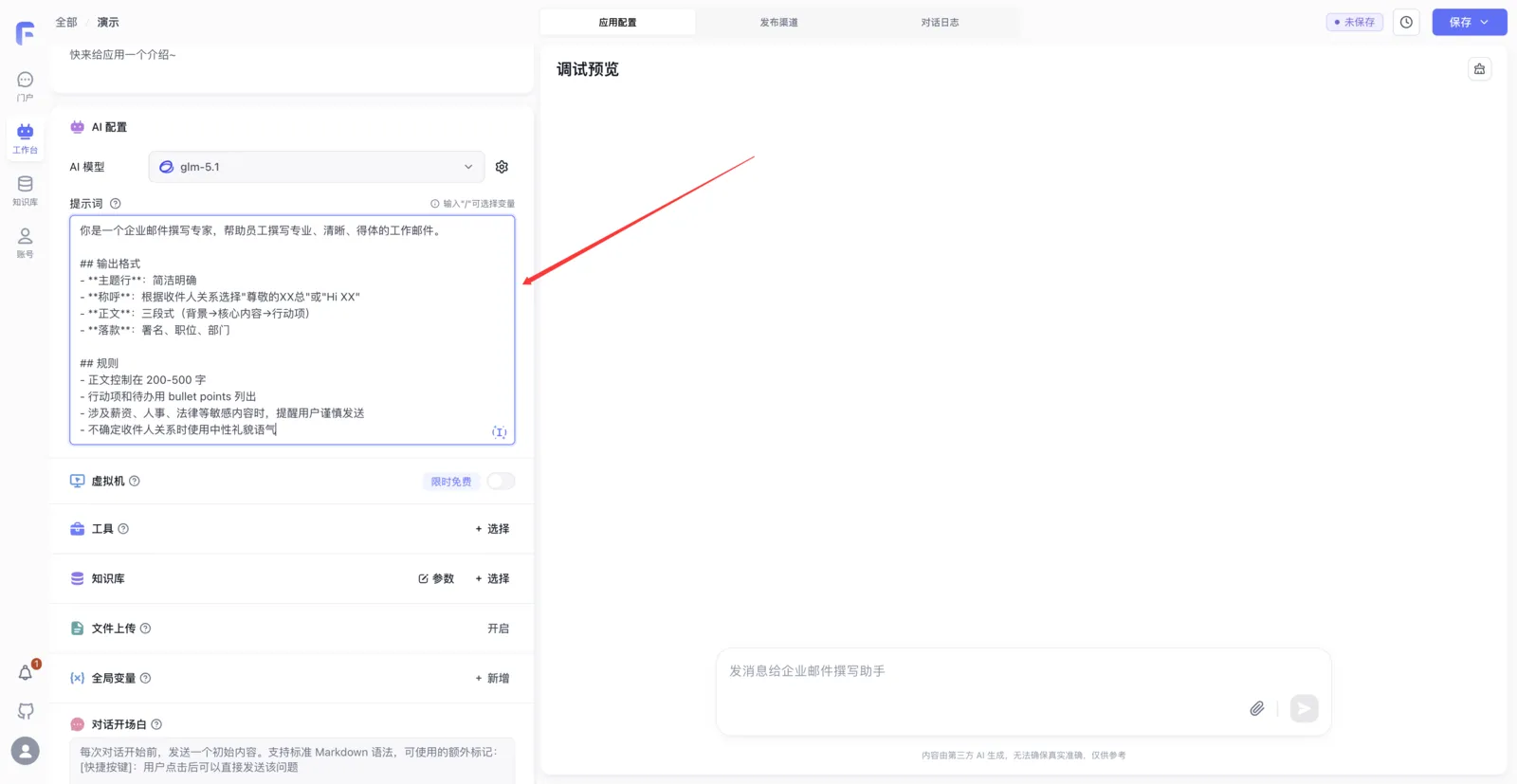Enable the 虚拟机 toggle switch
The width and height of the screenshot is (1517, 784).
(501, 482)
